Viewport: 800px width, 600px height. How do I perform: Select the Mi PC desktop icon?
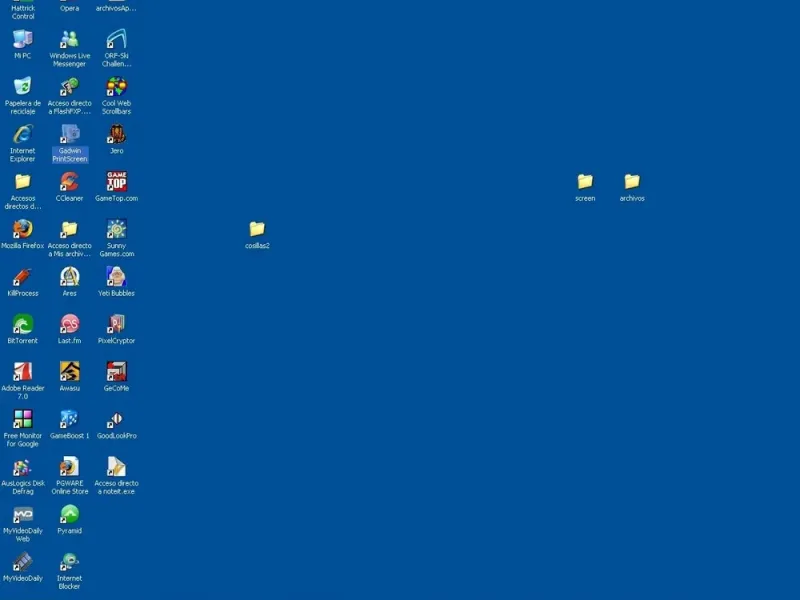[x=22, y=39]
